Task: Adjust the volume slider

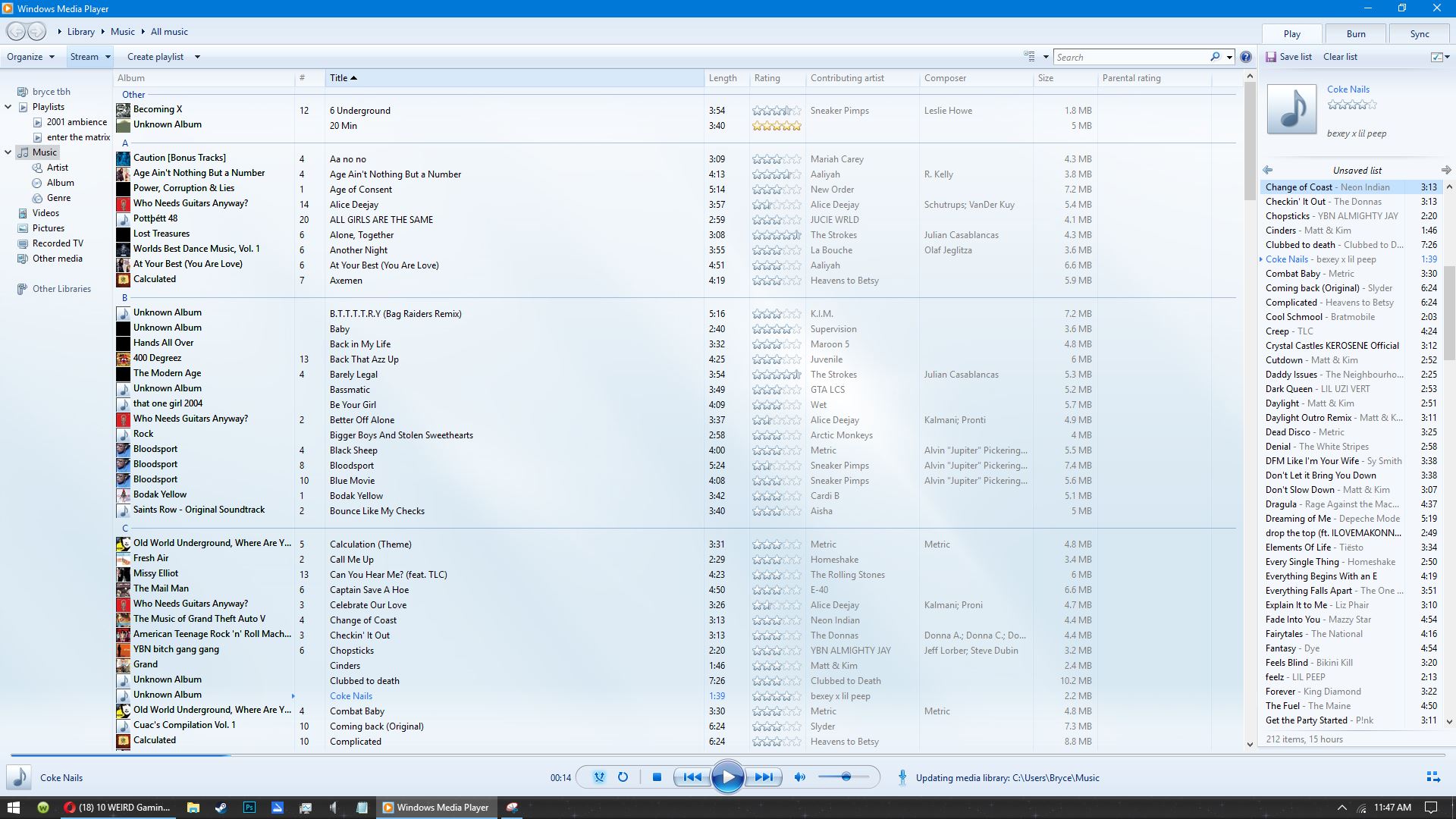Action: [x=846, y=777]
